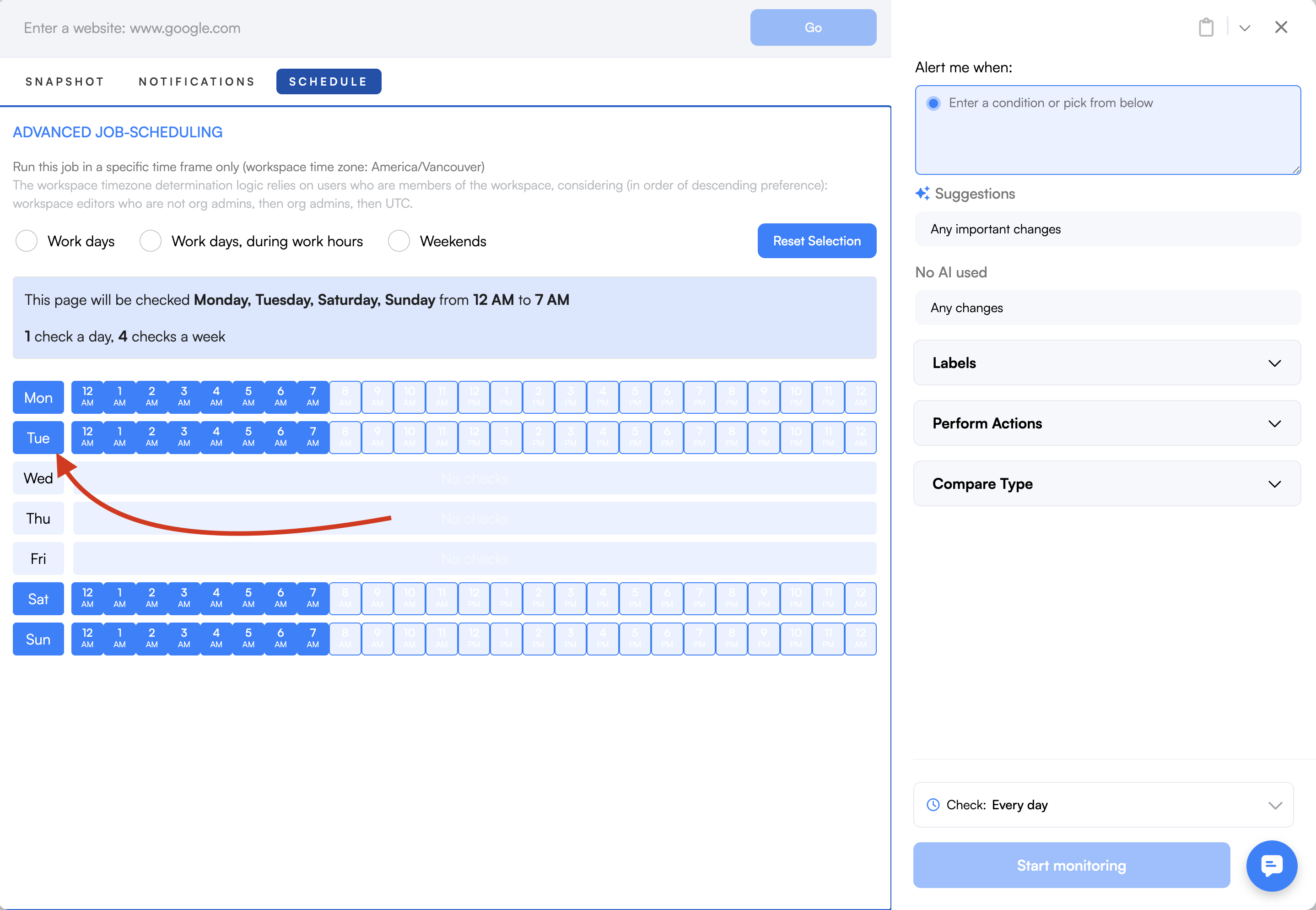The width and height of the screenshot is (1316, 910).
Task: Click the Start monitoring button
Action: (1071, 865)
